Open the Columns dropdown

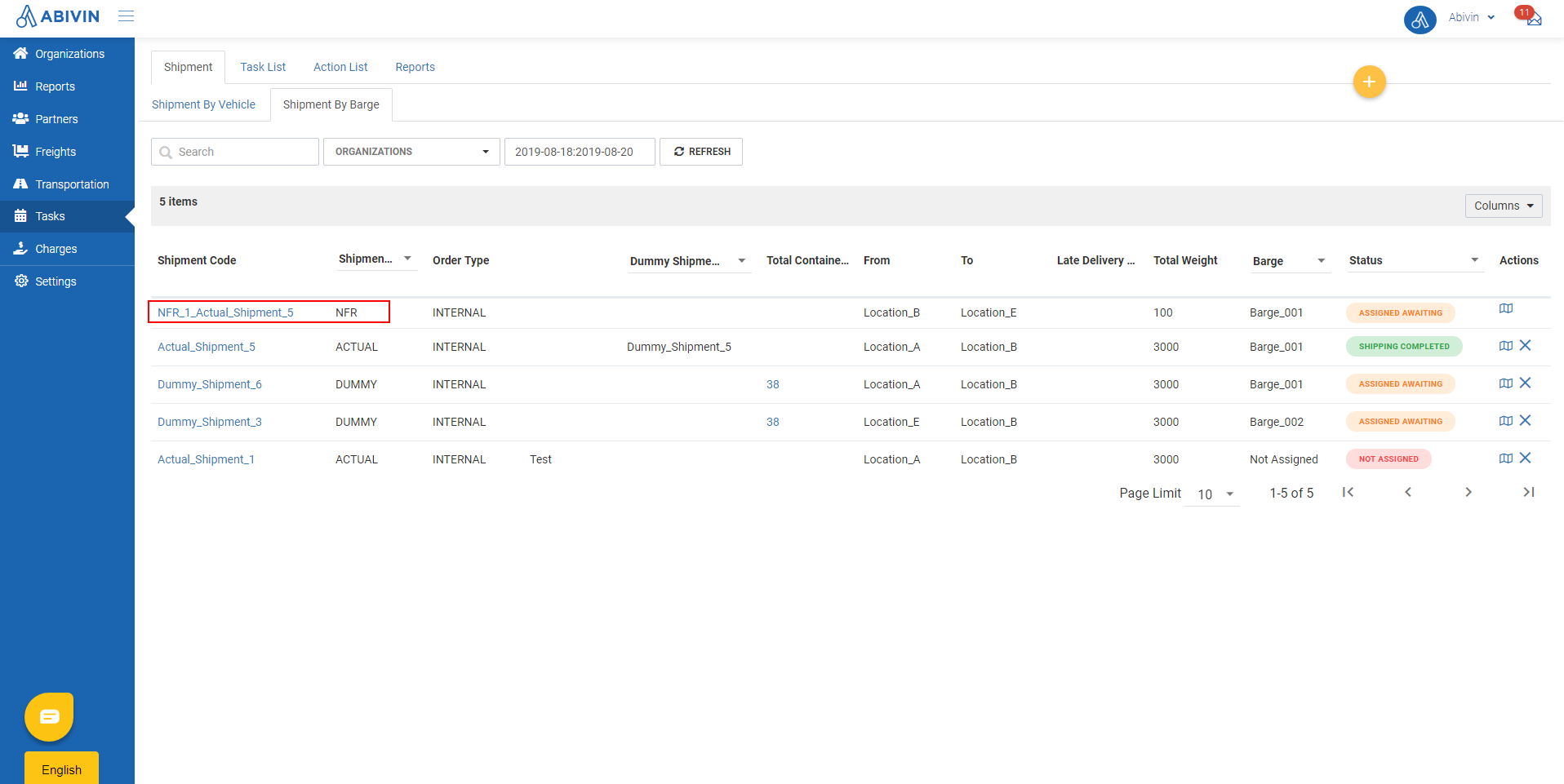[1504, 206]
